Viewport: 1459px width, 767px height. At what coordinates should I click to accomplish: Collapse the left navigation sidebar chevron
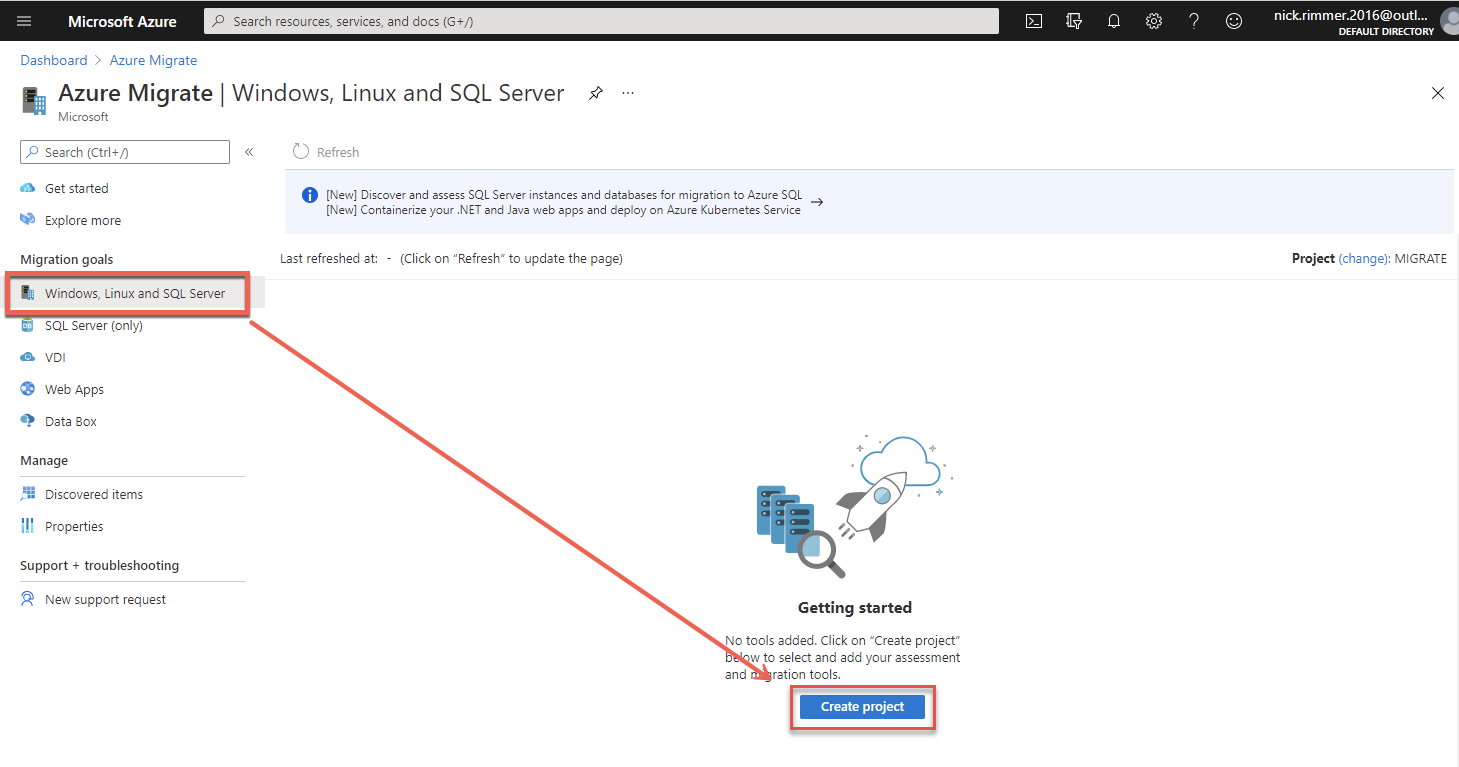click(x=249, y=152)
